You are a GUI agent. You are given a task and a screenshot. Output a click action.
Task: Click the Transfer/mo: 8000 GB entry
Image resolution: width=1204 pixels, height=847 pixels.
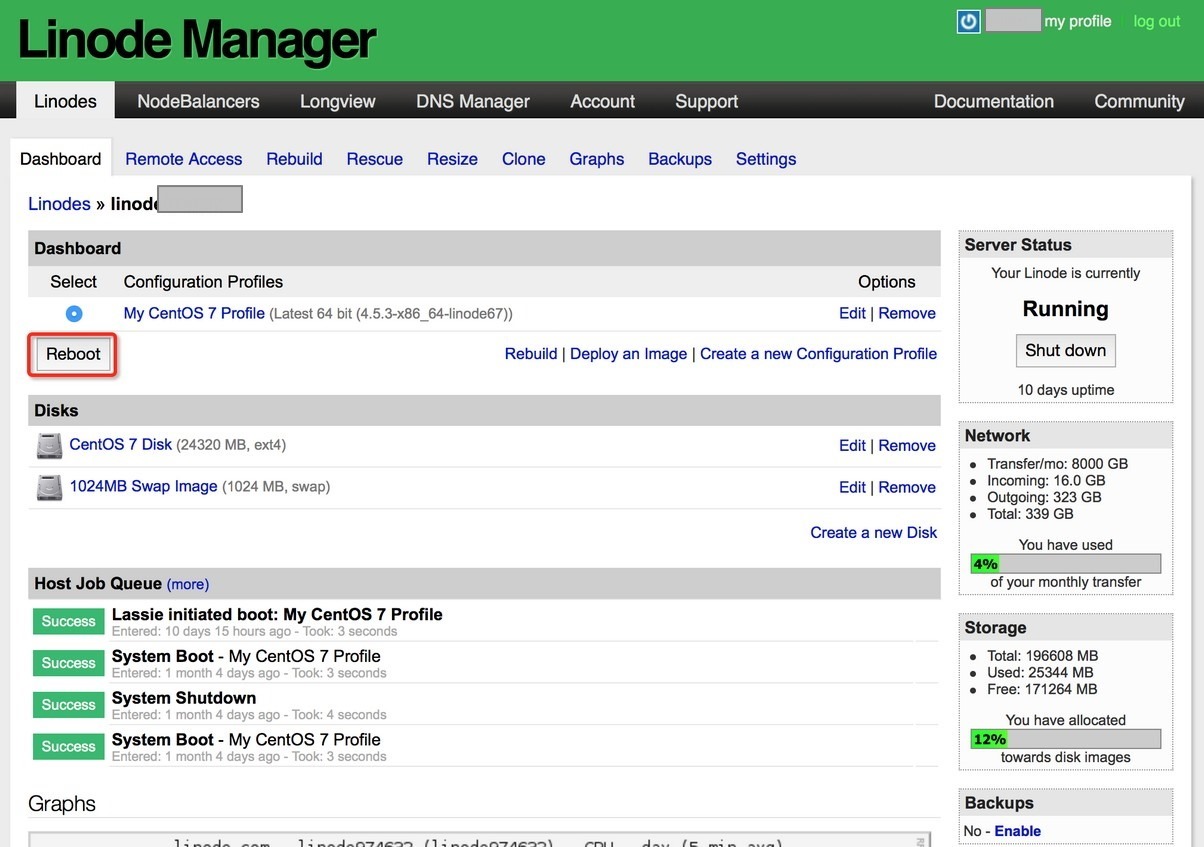pos(1057,464)
